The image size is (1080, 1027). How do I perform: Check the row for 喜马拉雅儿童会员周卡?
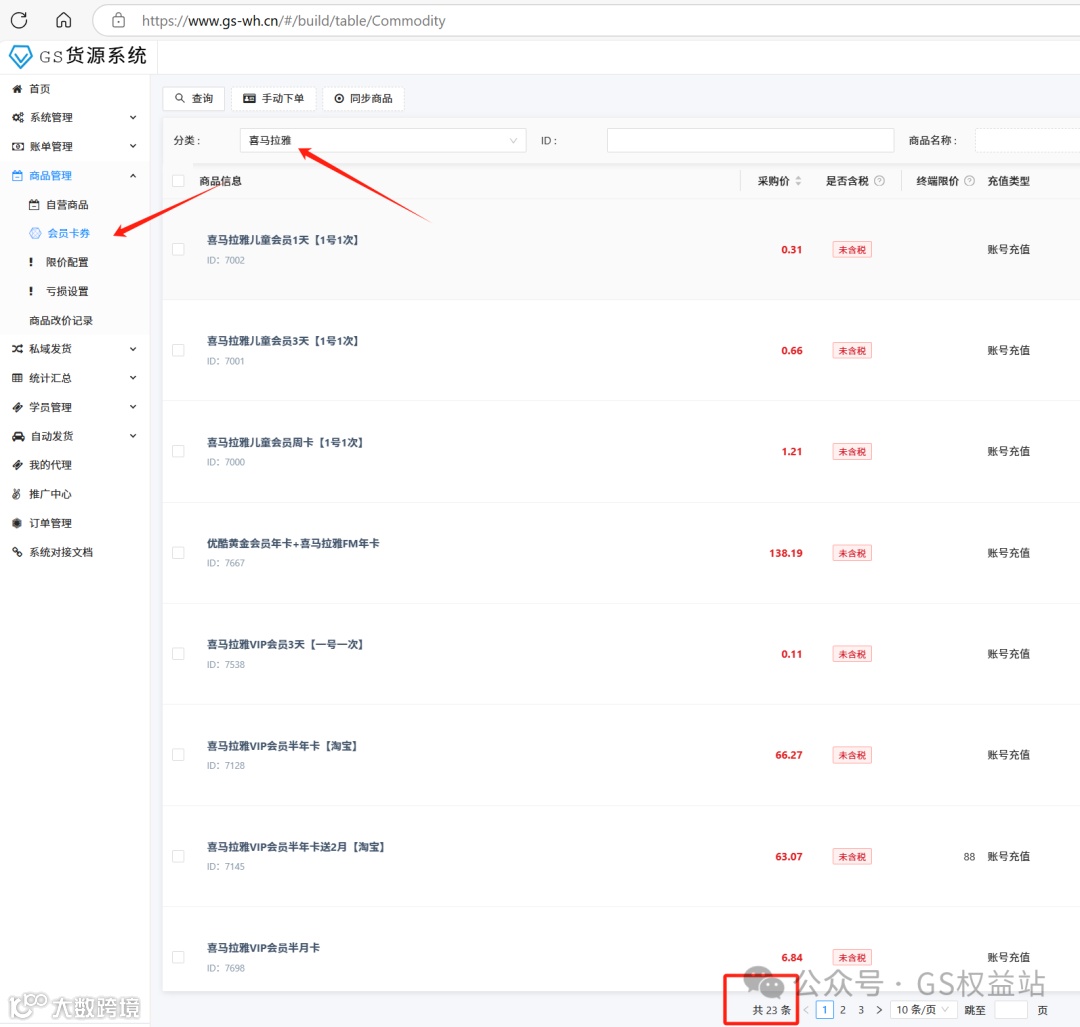(178, 451)
